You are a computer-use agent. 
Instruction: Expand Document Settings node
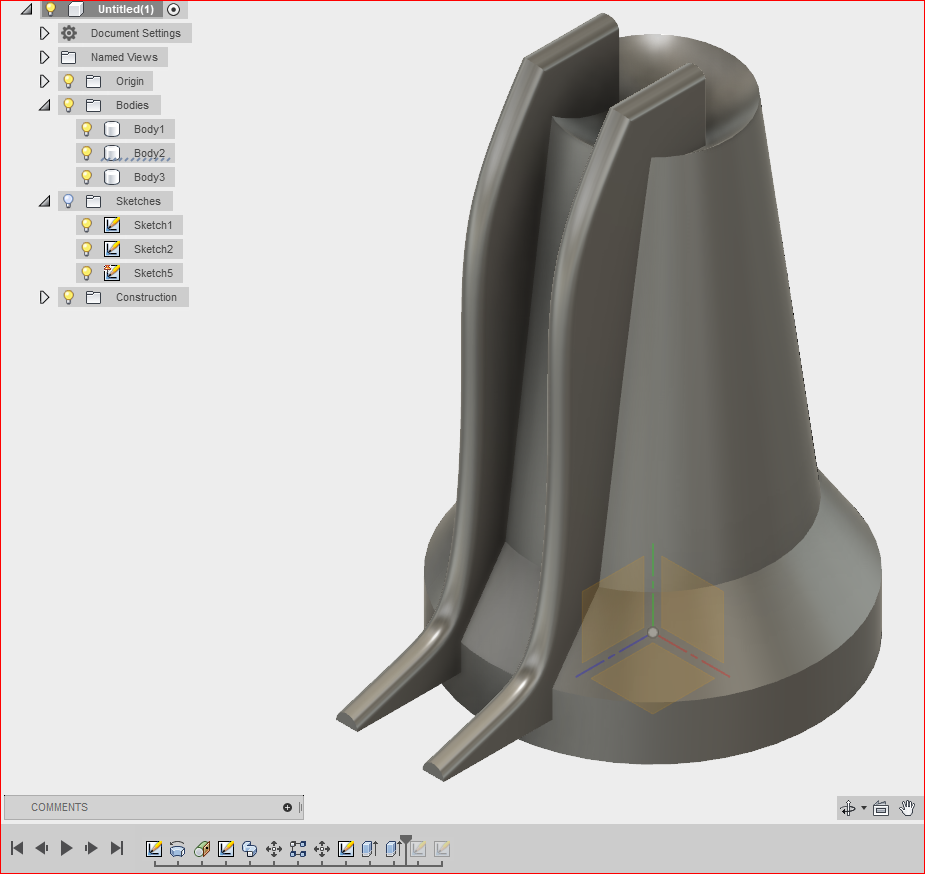44,33
